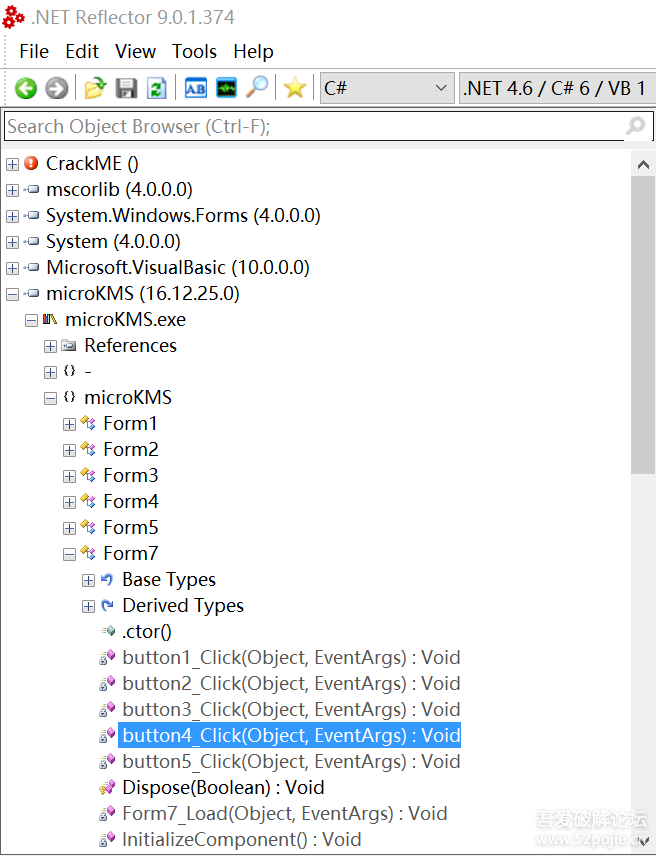Image resolution: width=656 pixels, height=856 pixels.
Task: Collapse the microKMS.exe module node
Action: click(x=31, y=320)
